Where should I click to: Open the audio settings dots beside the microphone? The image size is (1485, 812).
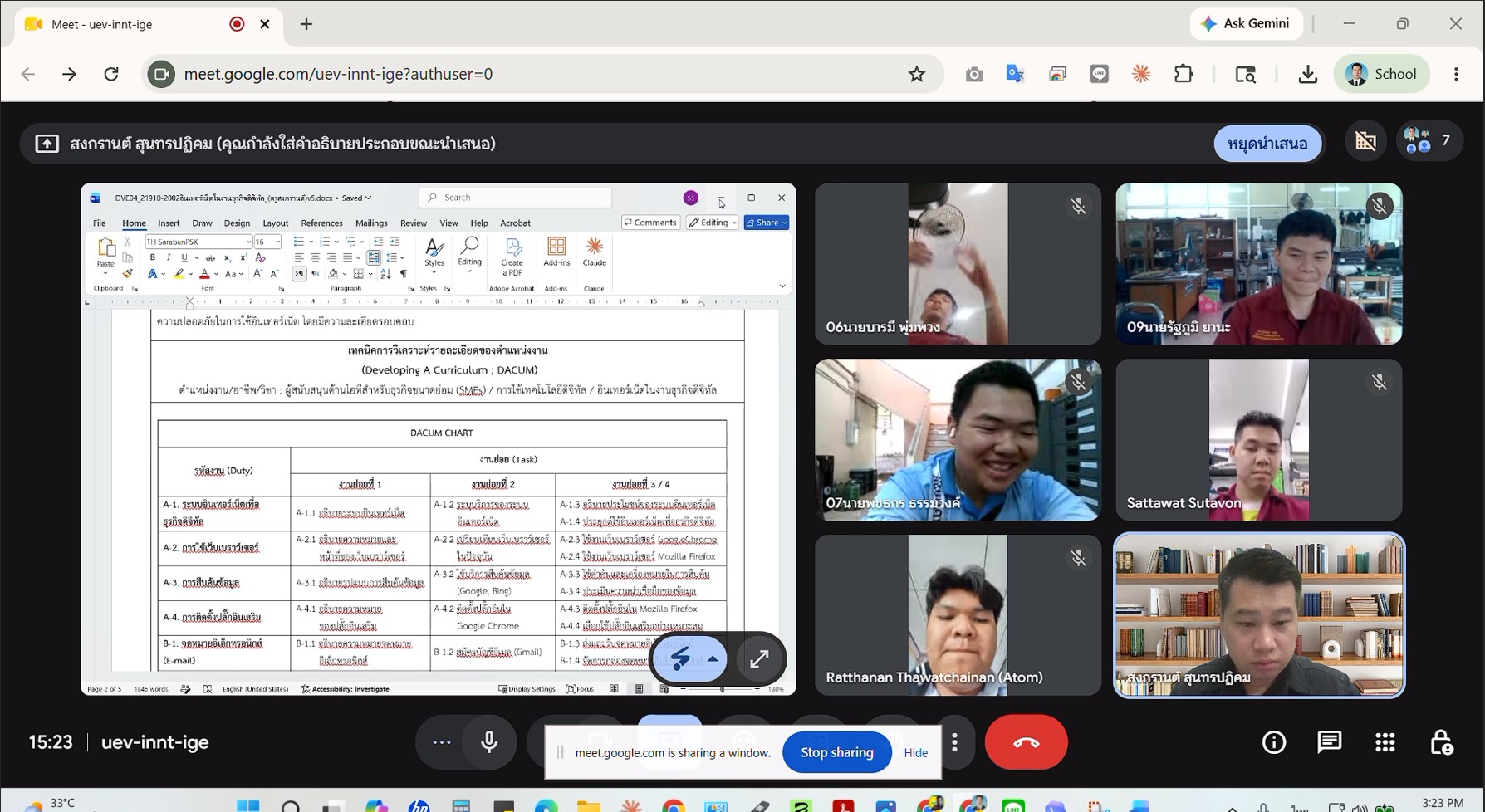[441, 742]
